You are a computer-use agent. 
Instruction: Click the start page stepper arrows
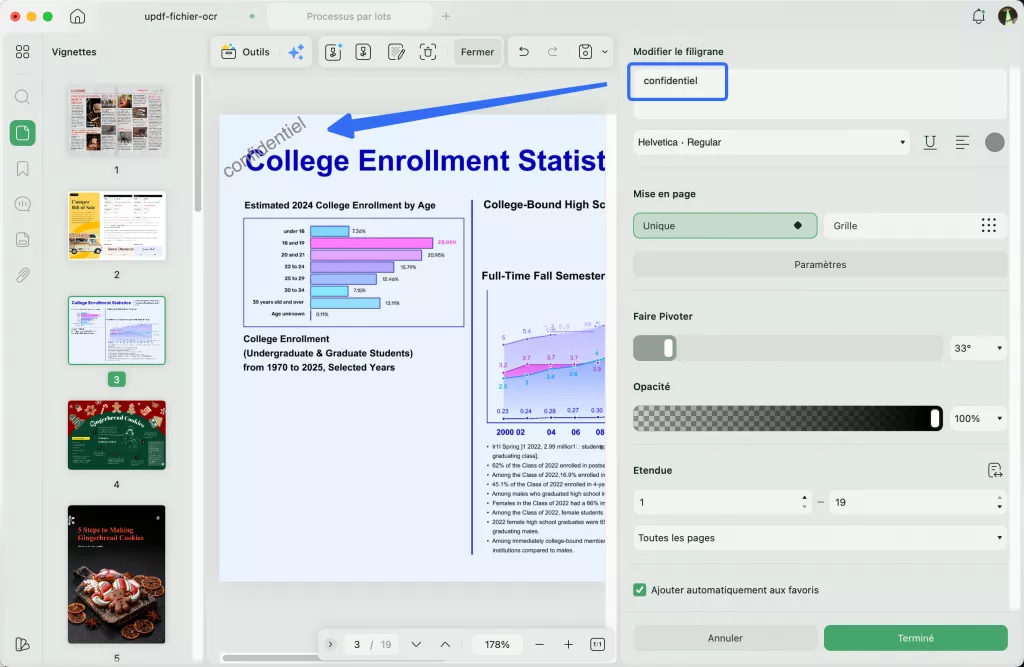point(804,502)
